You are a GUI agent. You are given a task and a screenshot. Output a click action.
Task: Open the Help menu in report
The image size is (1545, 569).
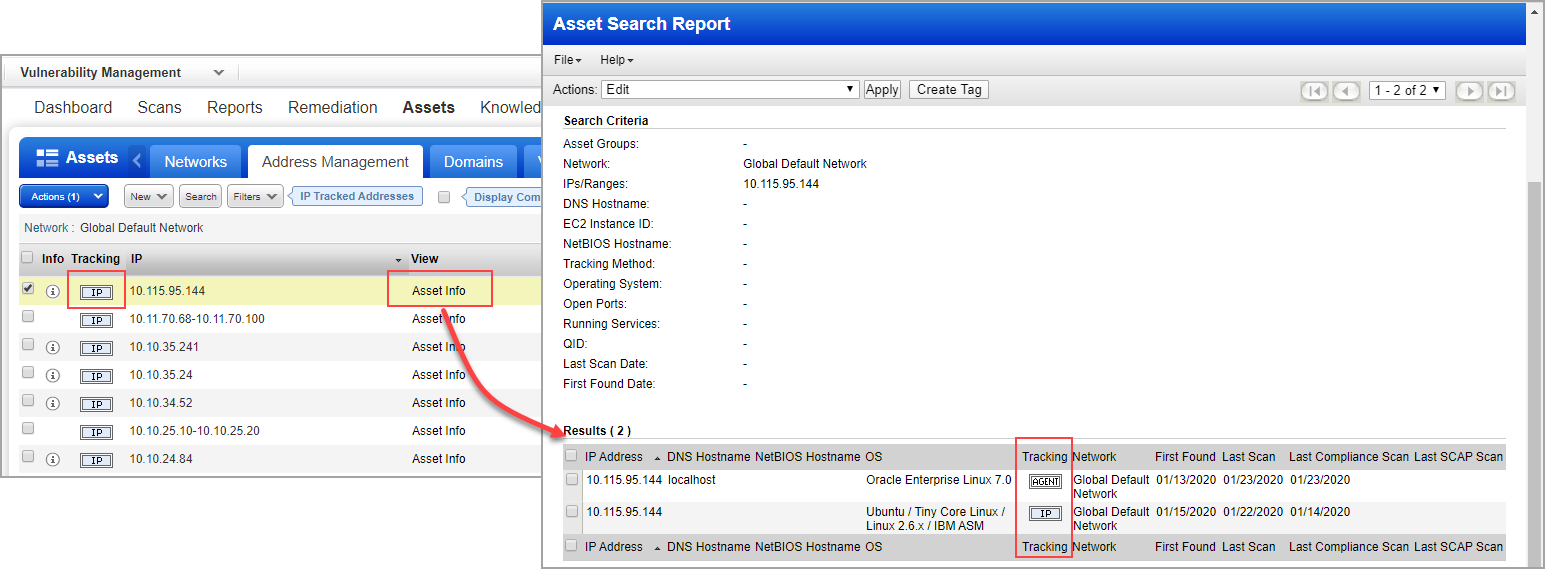[617, 60]
